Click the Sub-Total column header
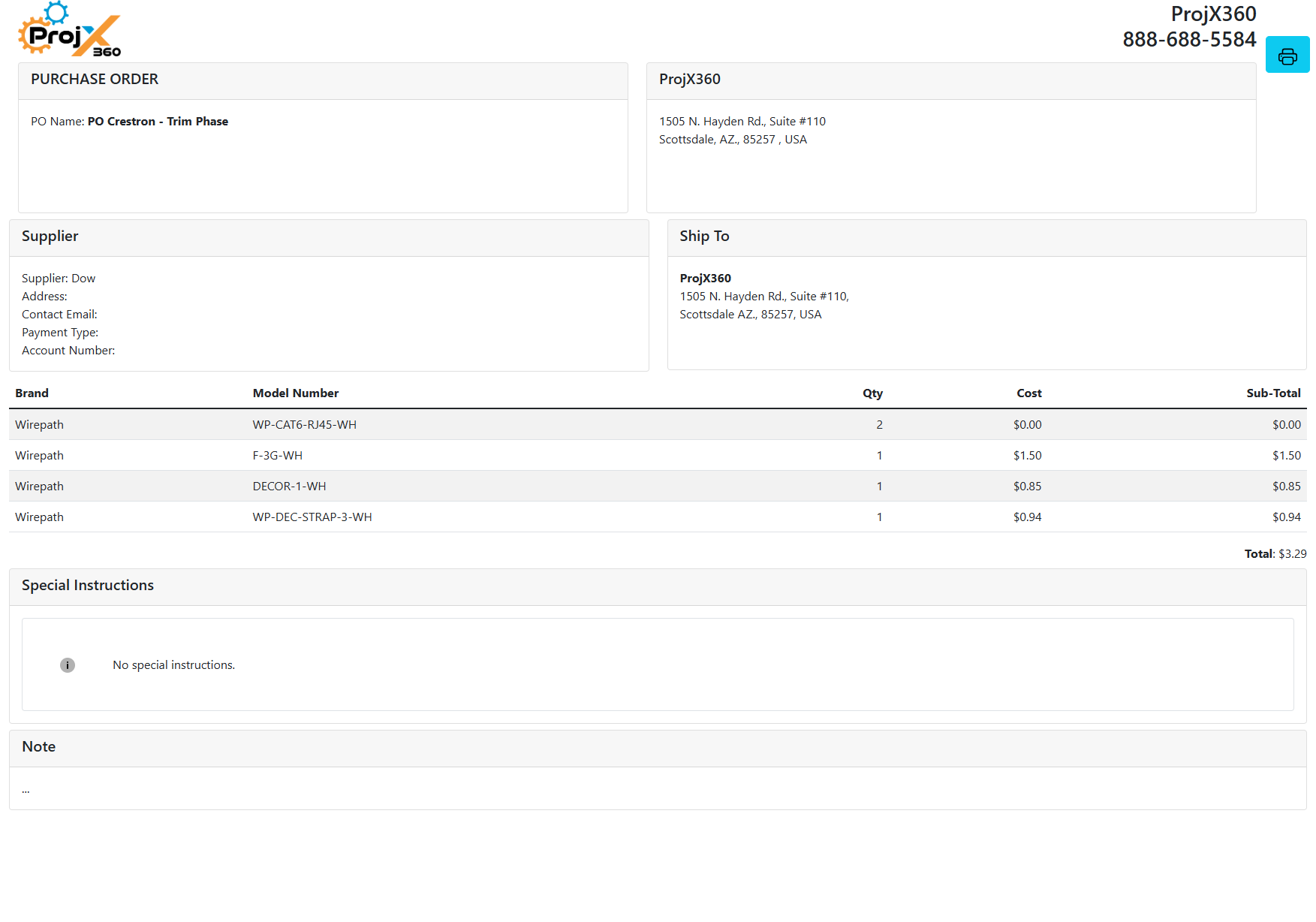Viewport: 1316px width, 922px height. coord(1273,393)
